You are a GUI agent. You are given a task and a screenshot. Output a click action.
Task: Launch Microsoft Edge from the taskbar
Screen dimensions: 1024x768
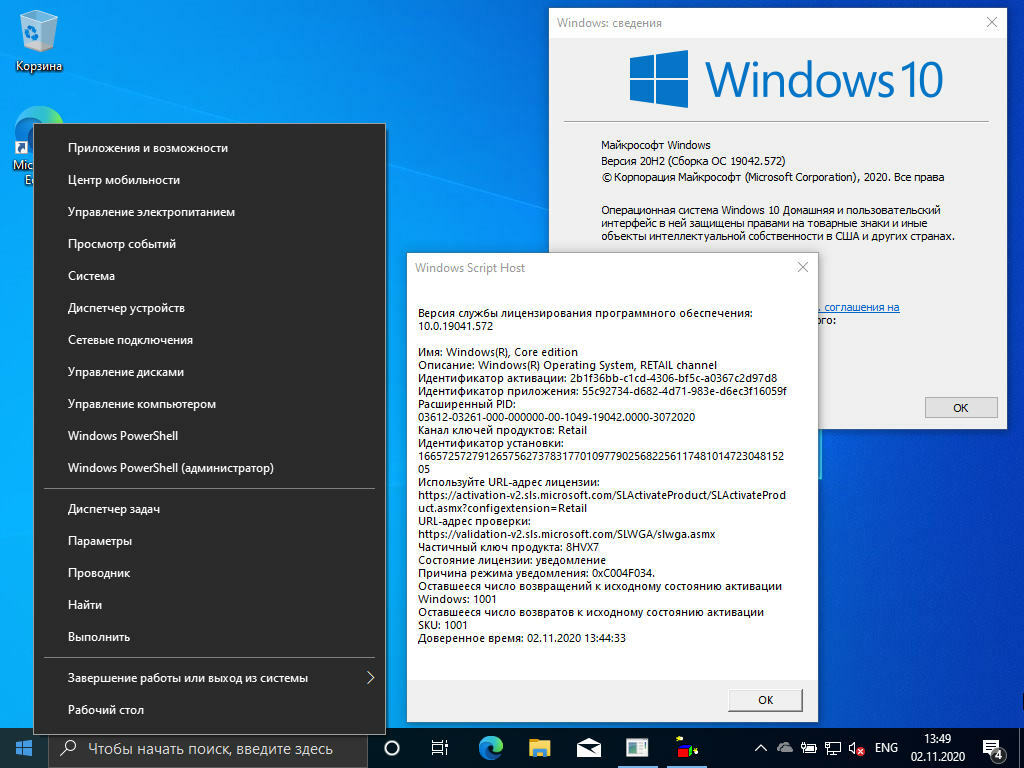click(490, 748)
